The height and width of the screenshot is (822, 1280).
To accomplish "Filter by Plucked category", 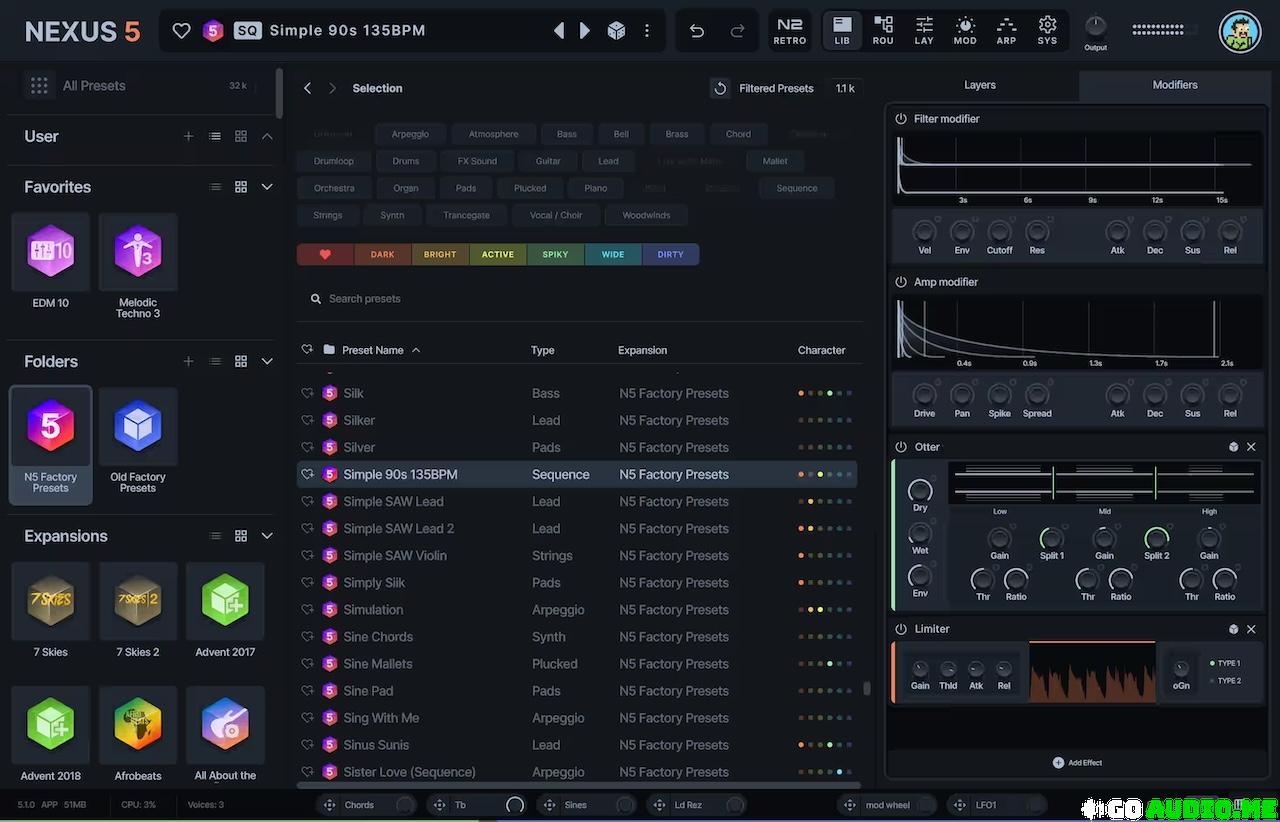I will click(x=530, y=188).
